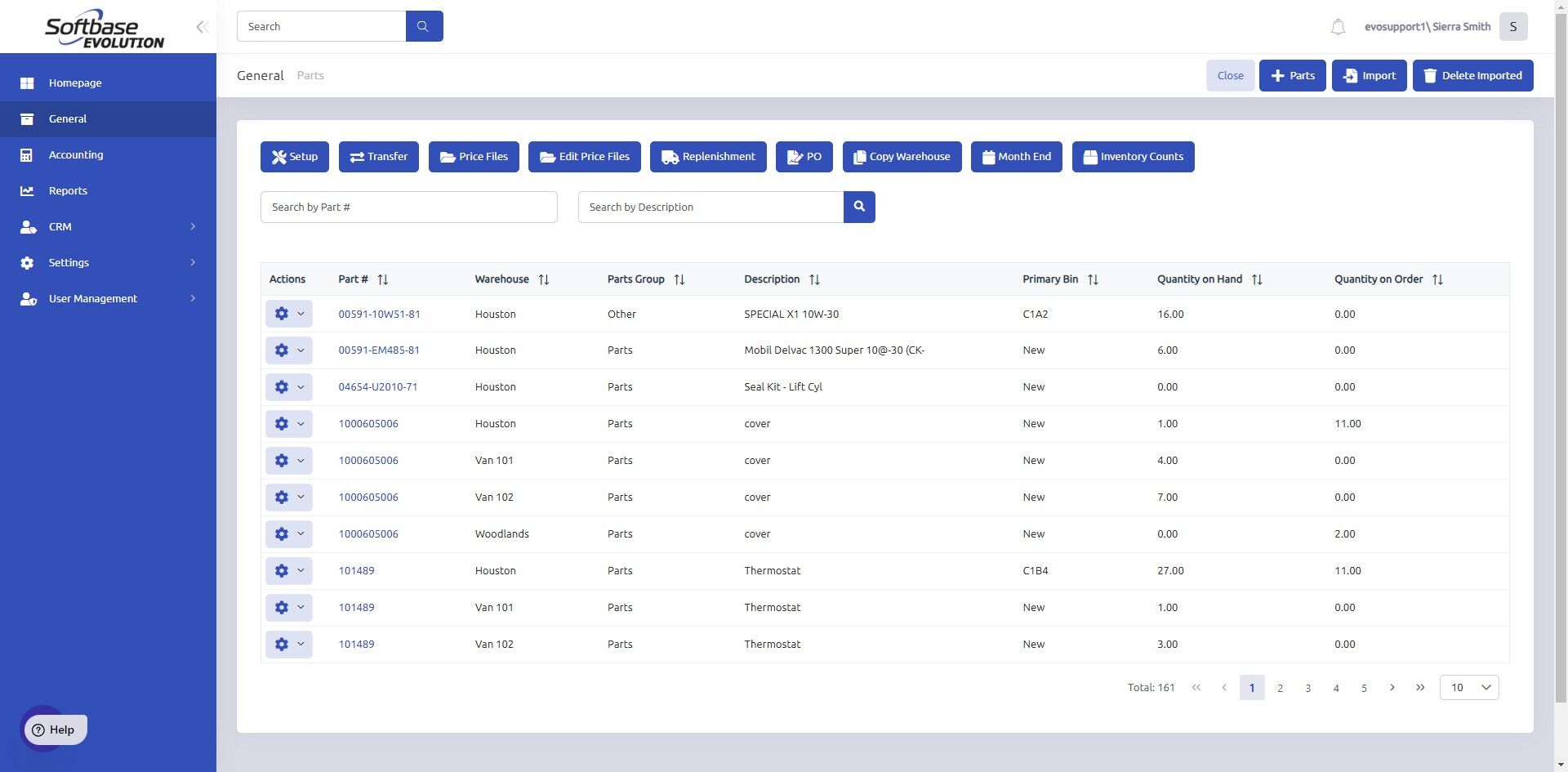The height and width of the screenshot is (772, 1568).
Task: Sort the table by Quantity on Order
Action: (x=1437, y=279)
